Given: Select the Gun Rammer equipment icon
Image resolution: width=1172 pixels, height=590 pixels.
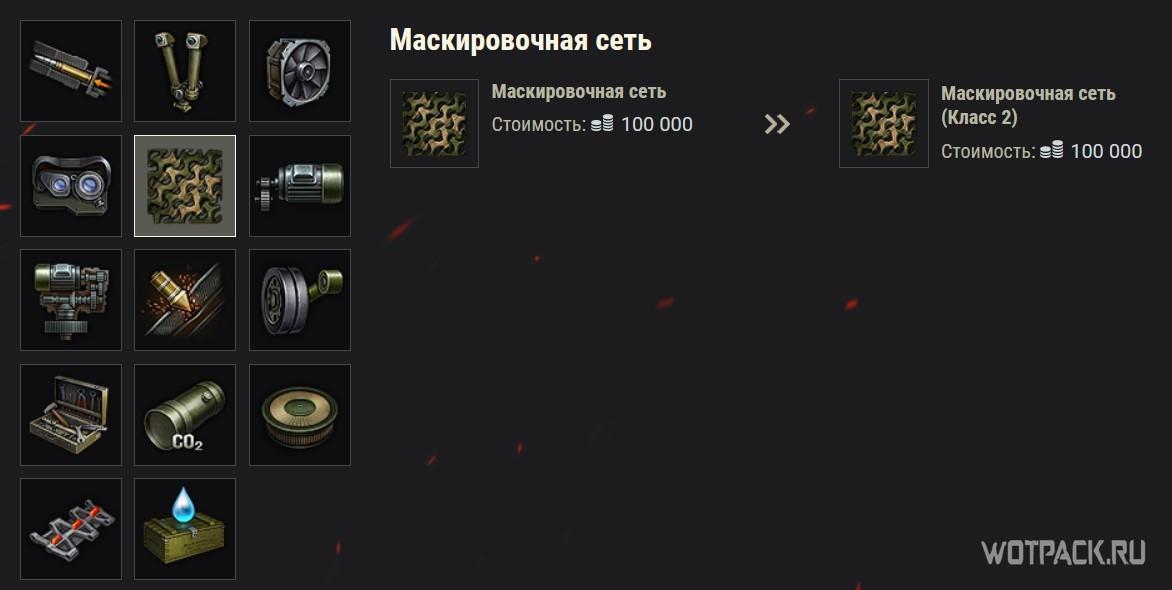Looking at the screenshot, I should coord(71,71).
